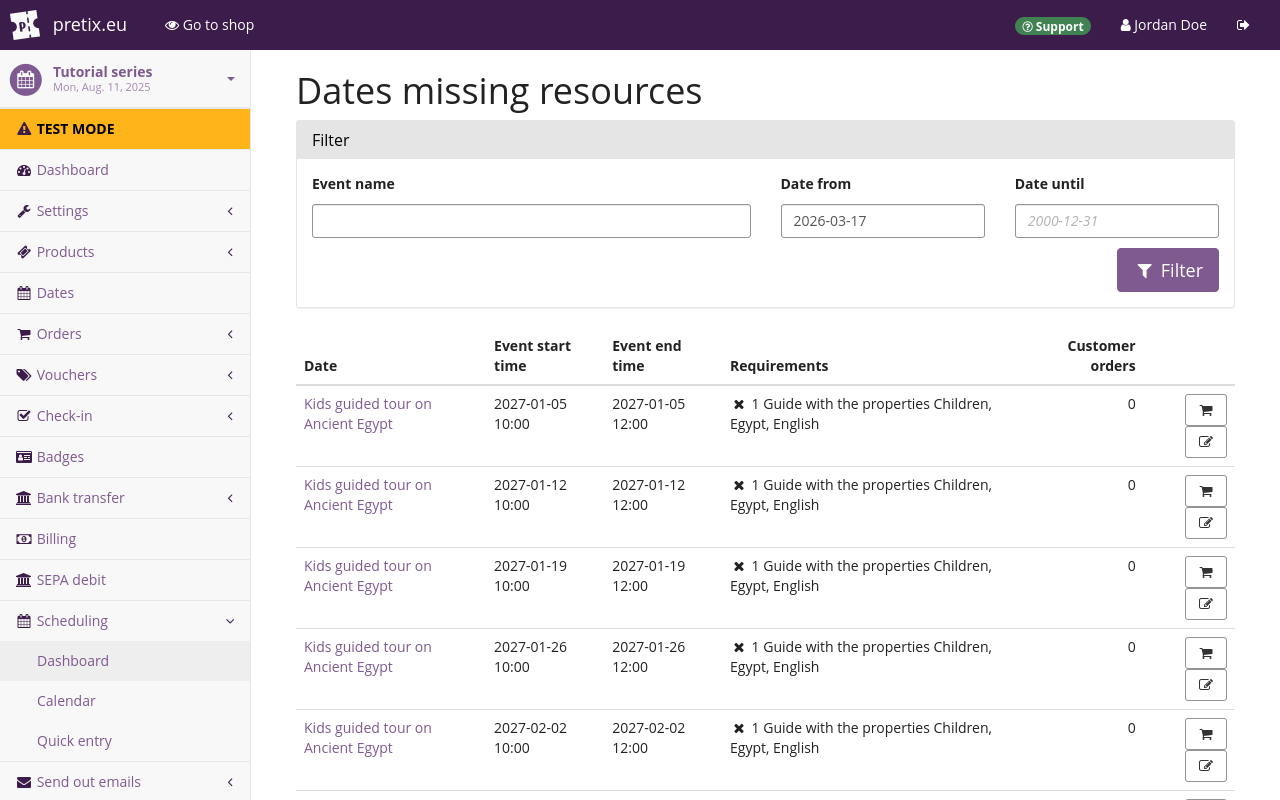
Task: Click the Billing money icon
Action: 24,539
